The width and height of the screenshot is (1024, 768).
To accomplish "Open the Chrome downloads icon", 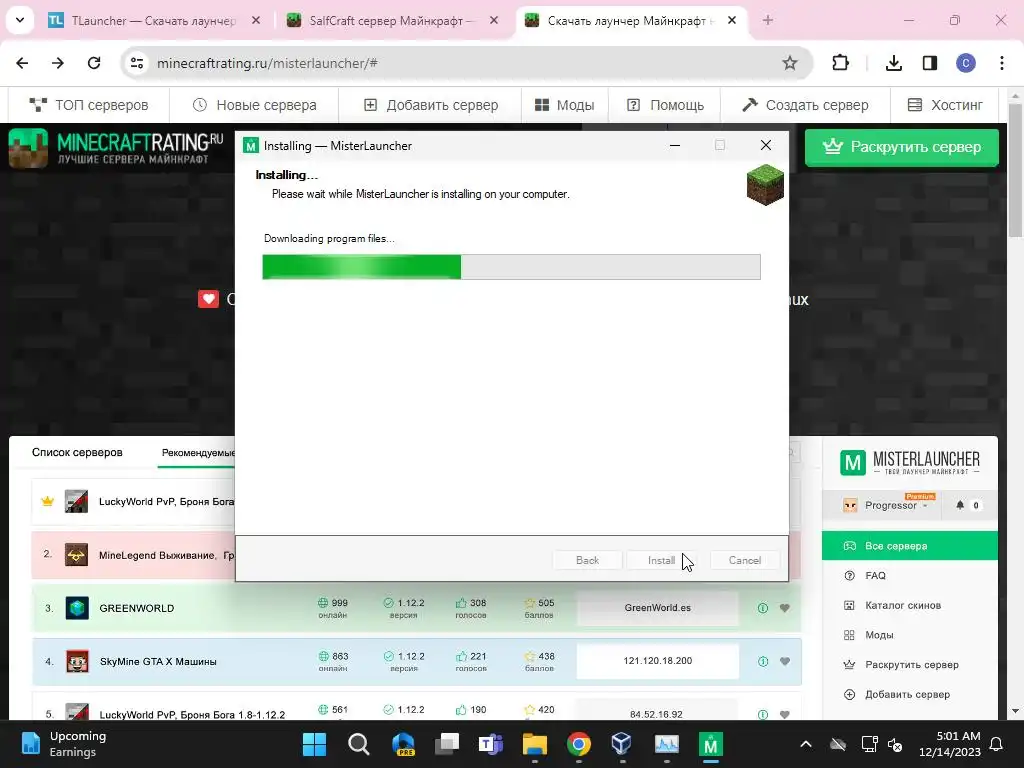I will 893,63.
